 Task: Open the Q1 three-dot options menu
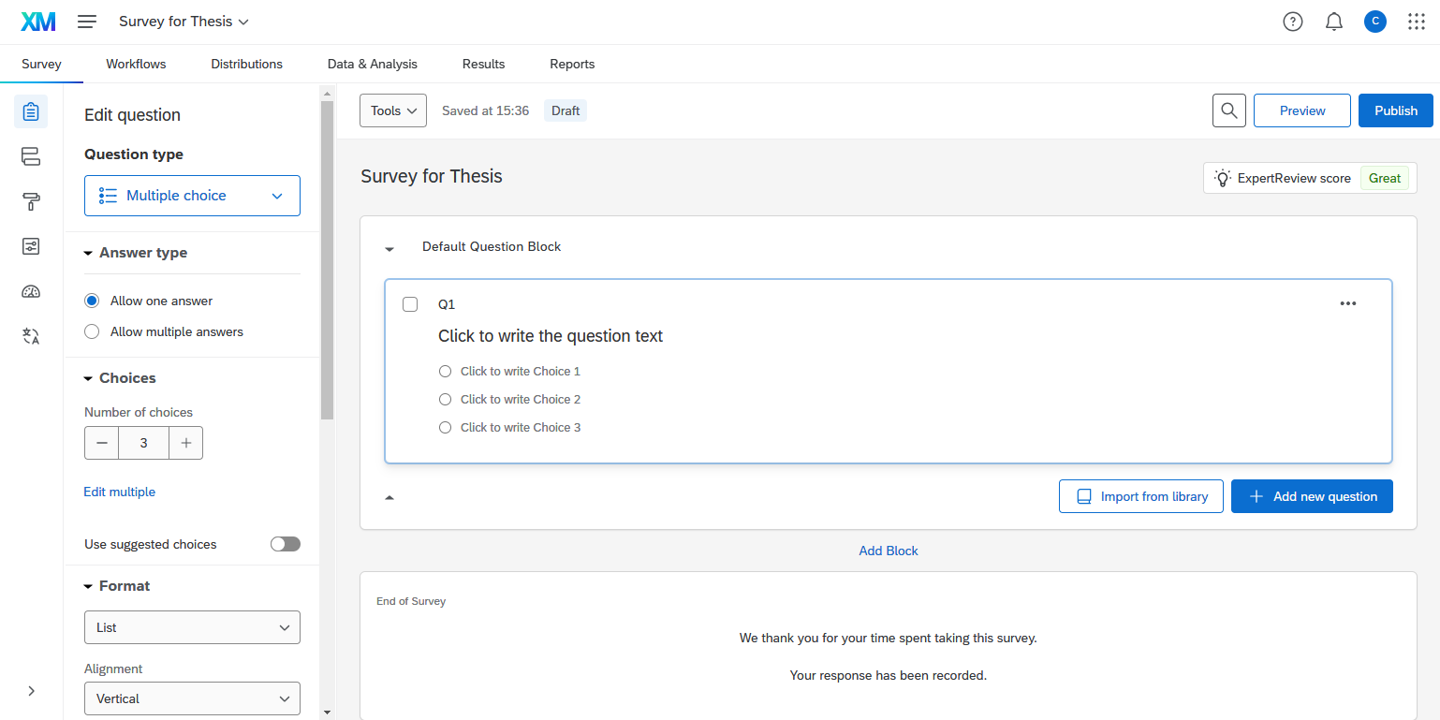tap(1348, 304)
